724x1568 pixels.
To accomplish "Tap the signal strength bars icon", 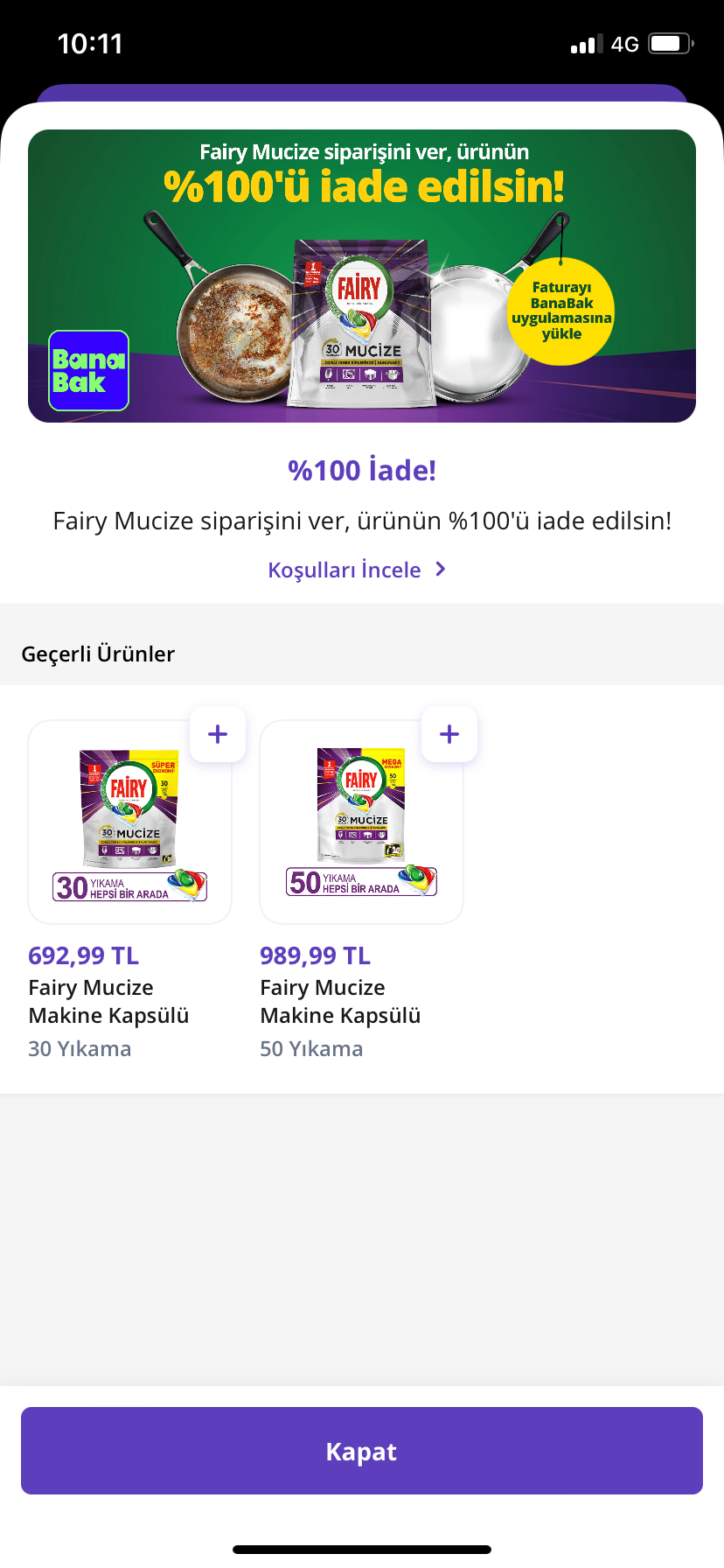I will pos(587,44).
